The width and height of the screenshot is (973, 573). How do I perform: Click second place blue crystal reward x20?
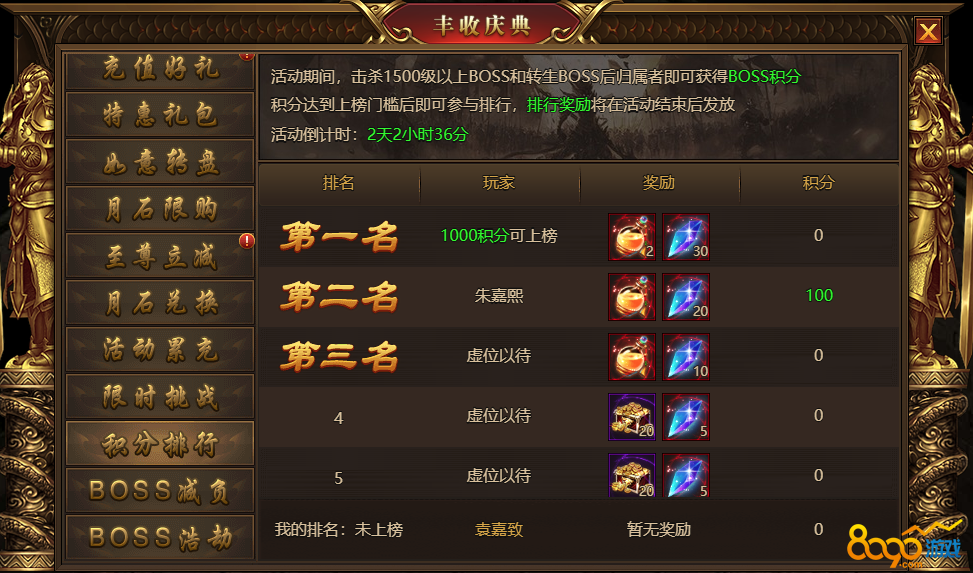[686, 297]
